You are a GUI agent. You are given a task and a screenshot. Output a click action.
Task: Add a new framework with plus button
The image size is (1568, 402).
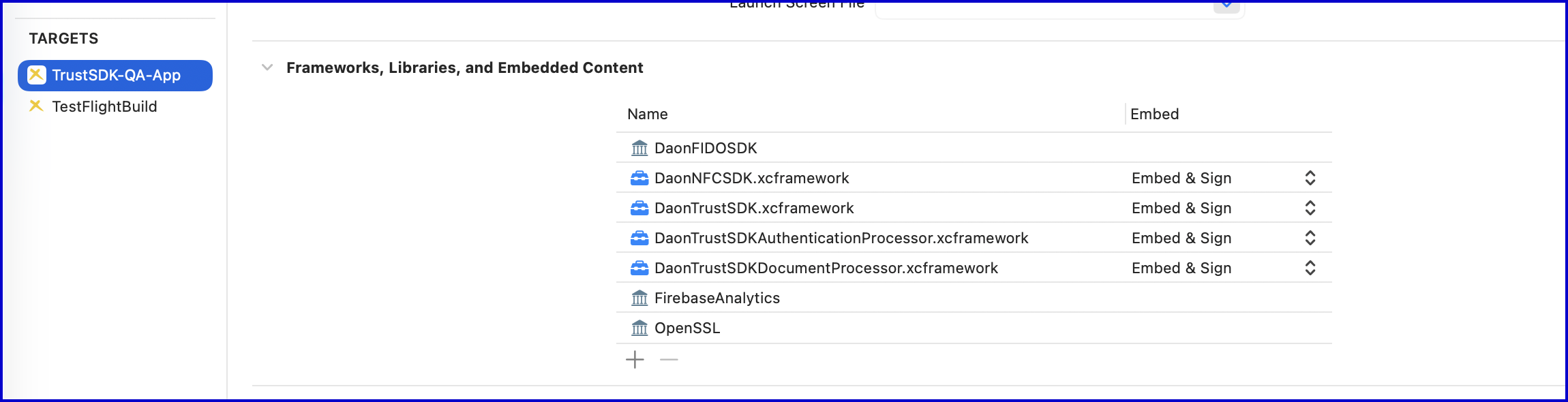point(635,359)
